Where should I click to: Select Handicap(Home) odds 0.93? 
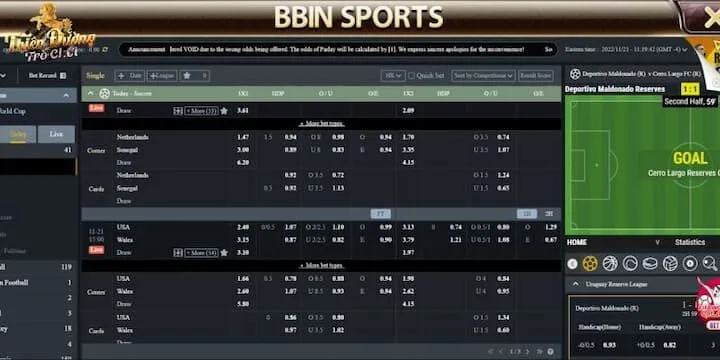(x=609, y=345)
